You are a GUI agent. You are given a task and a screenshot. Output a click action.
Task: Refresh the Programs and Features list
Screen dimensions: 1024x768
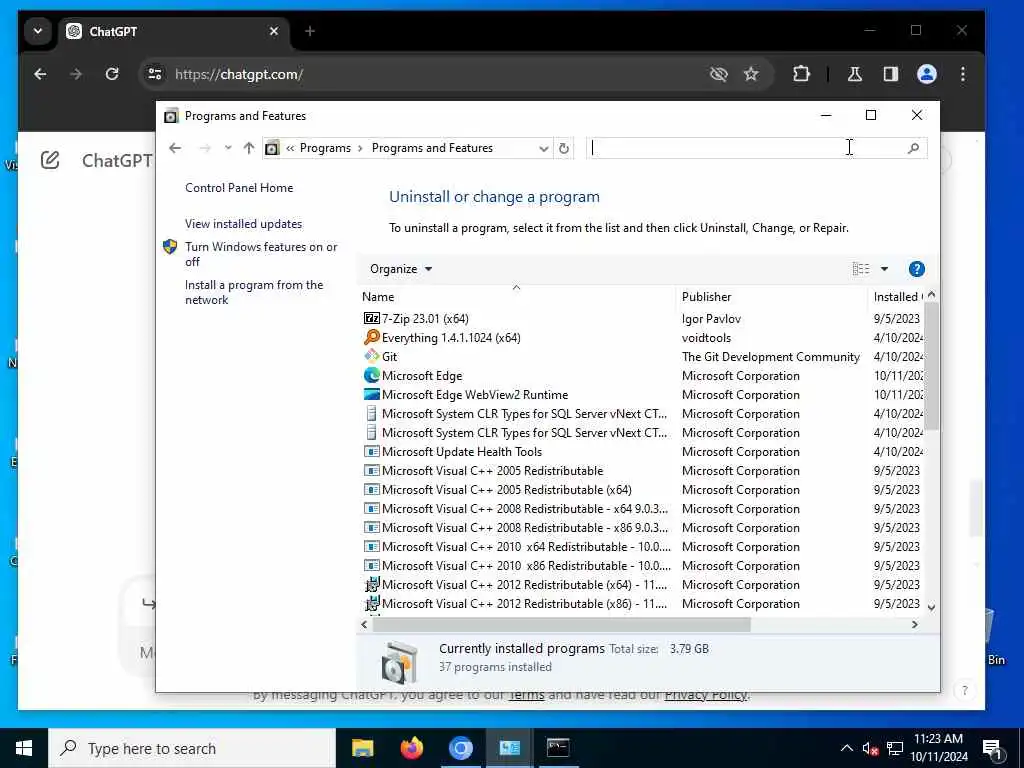coord(564,148)
